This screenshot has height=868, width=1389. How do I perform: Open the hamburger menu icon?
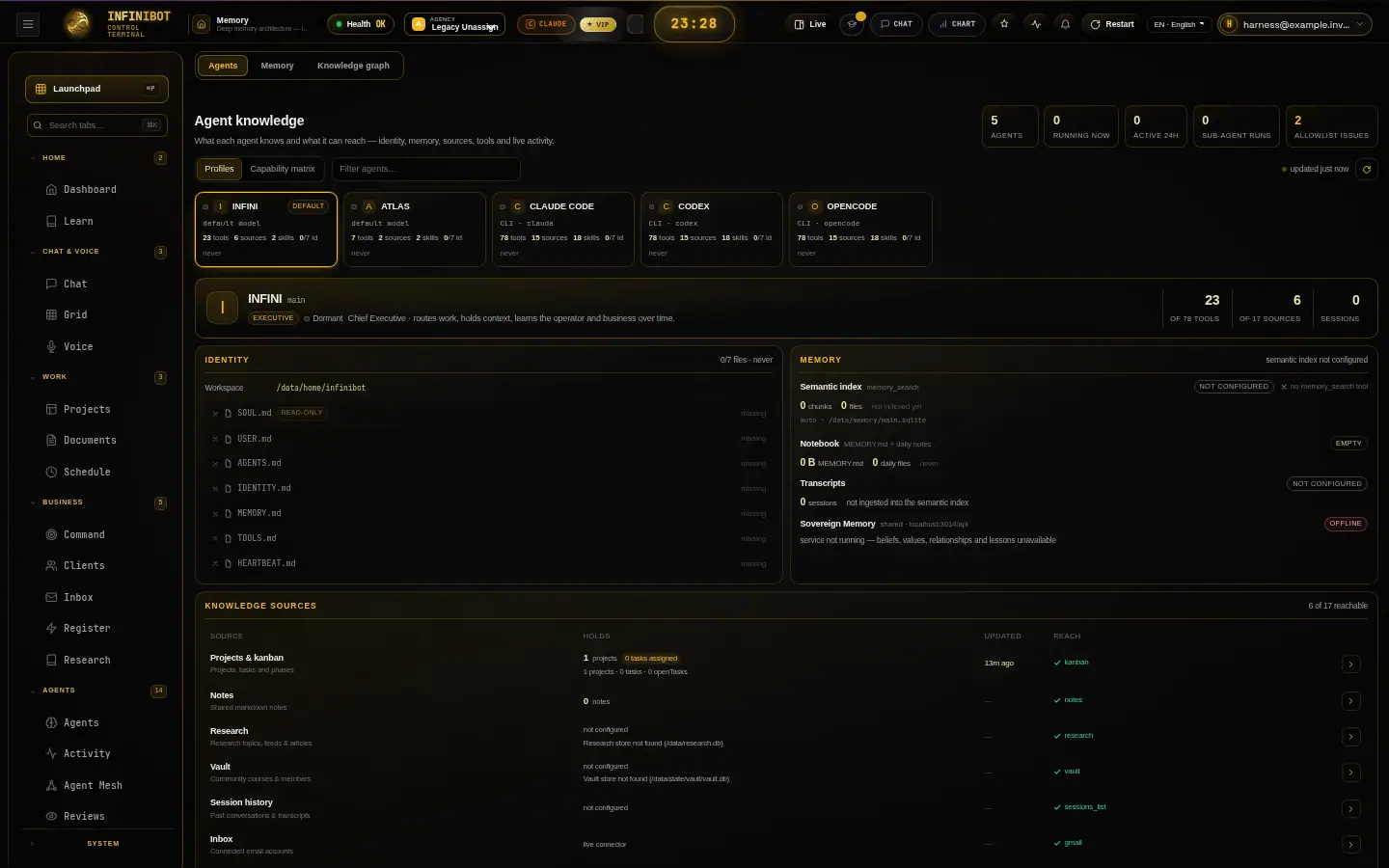coord(29,24)
